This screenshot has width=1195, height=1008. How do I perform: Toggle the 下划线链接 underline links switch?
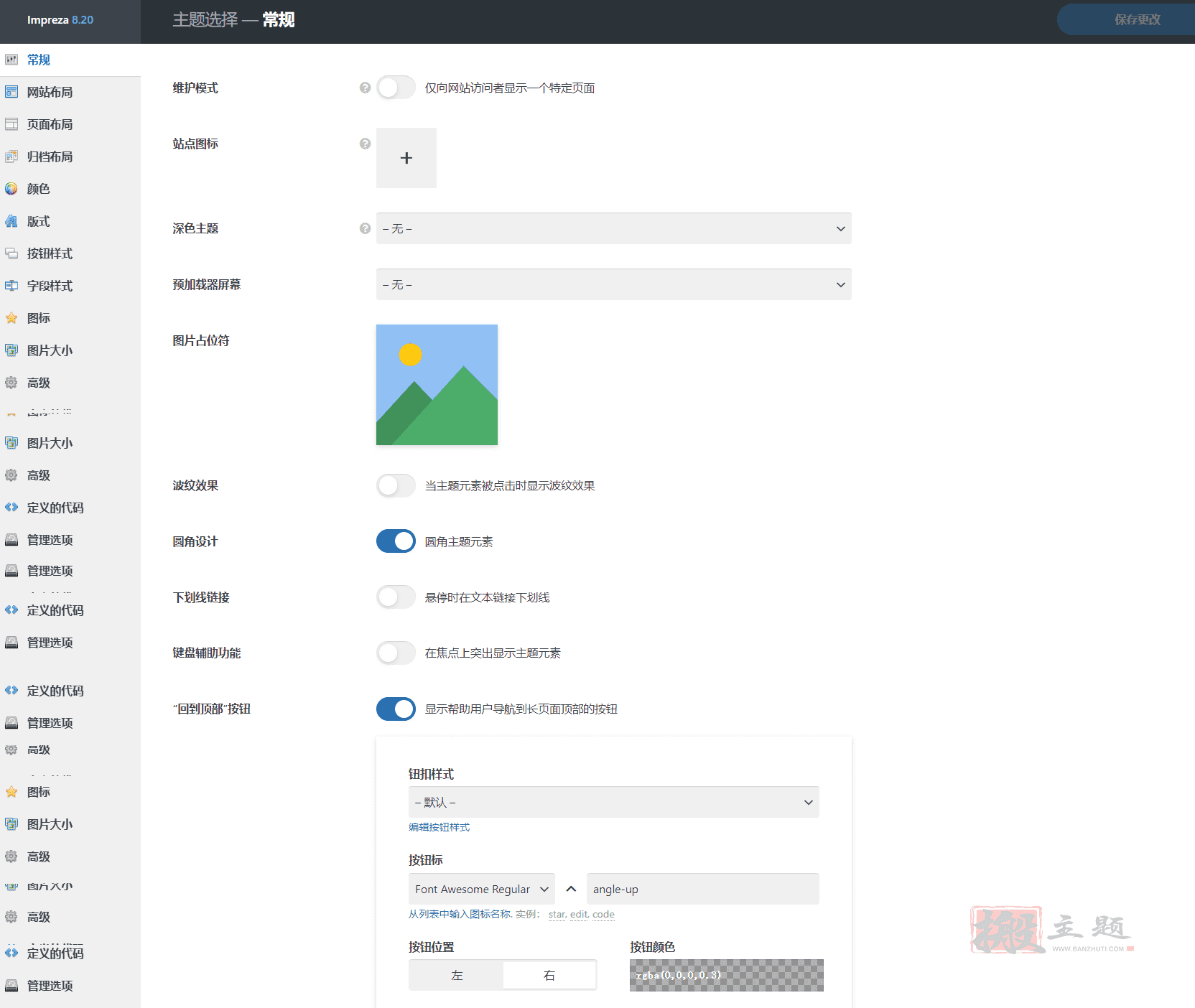point(396,597)
